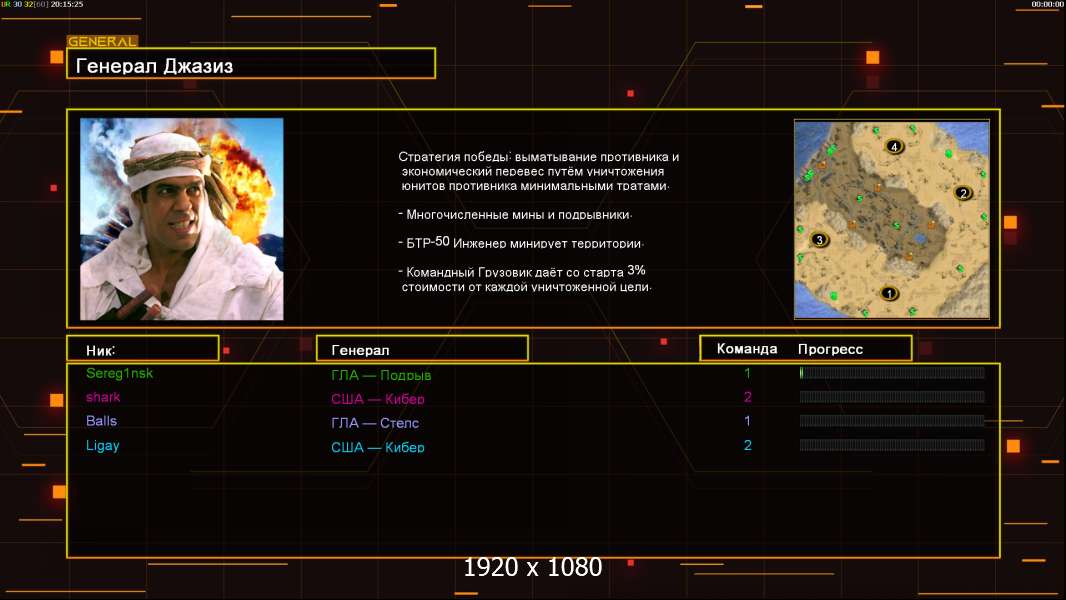Screen dimensions: 1066x600
Task: Click the 'Командный Грузовик' bullet line
Action: (x=525, y=279)
